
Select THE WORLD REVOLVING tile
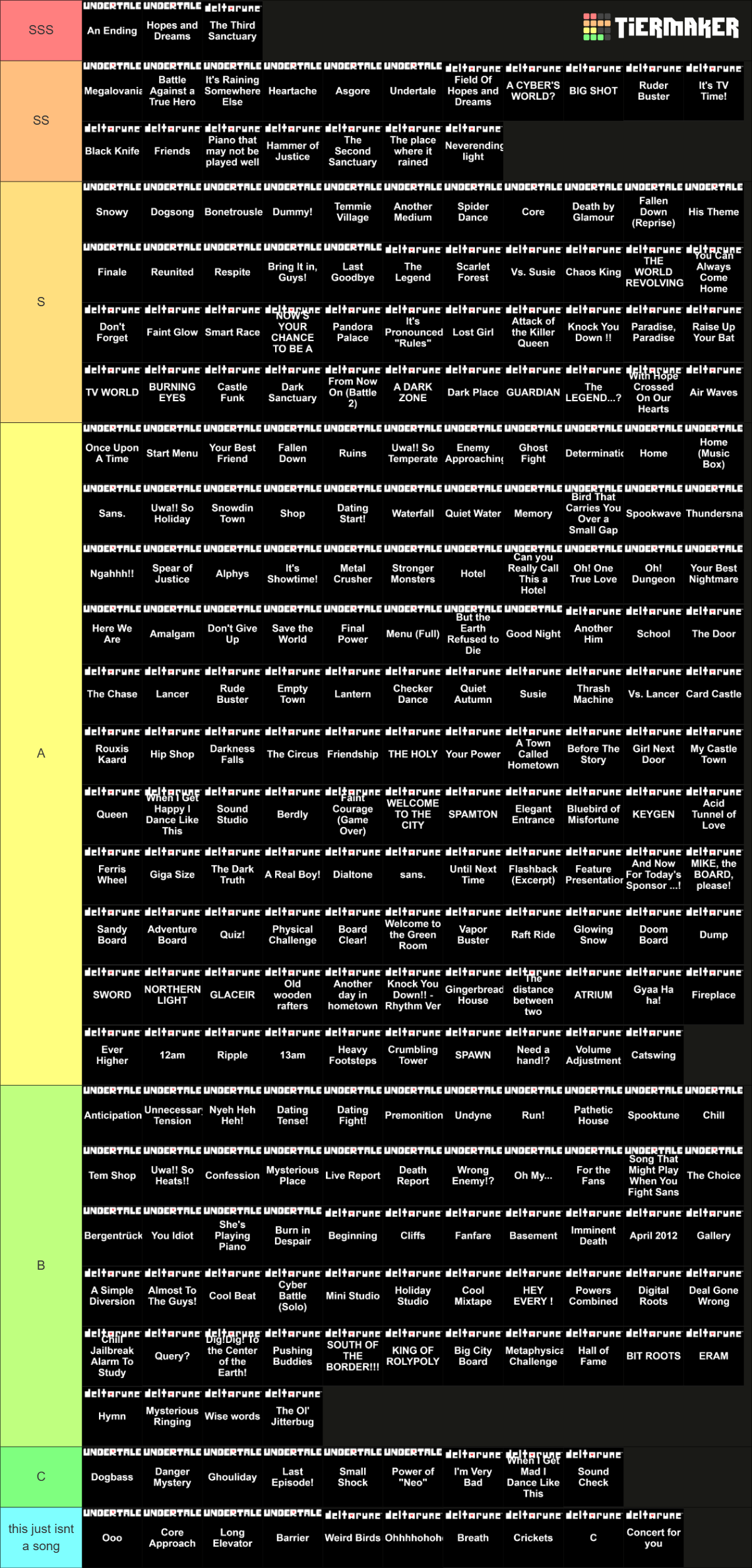[x=654, y=272]
